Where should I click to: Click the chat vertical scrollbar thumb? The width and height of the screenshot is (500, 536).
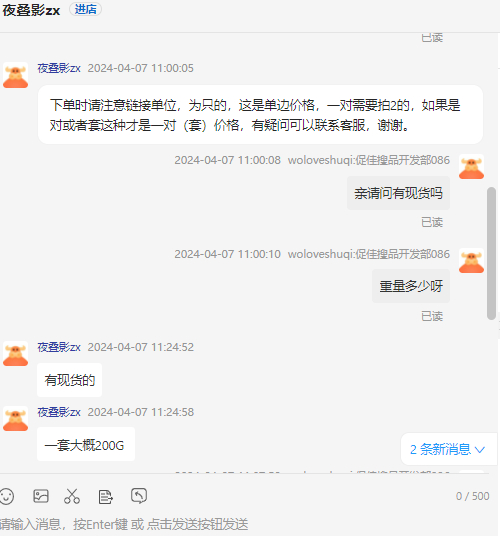pos(491,253)
